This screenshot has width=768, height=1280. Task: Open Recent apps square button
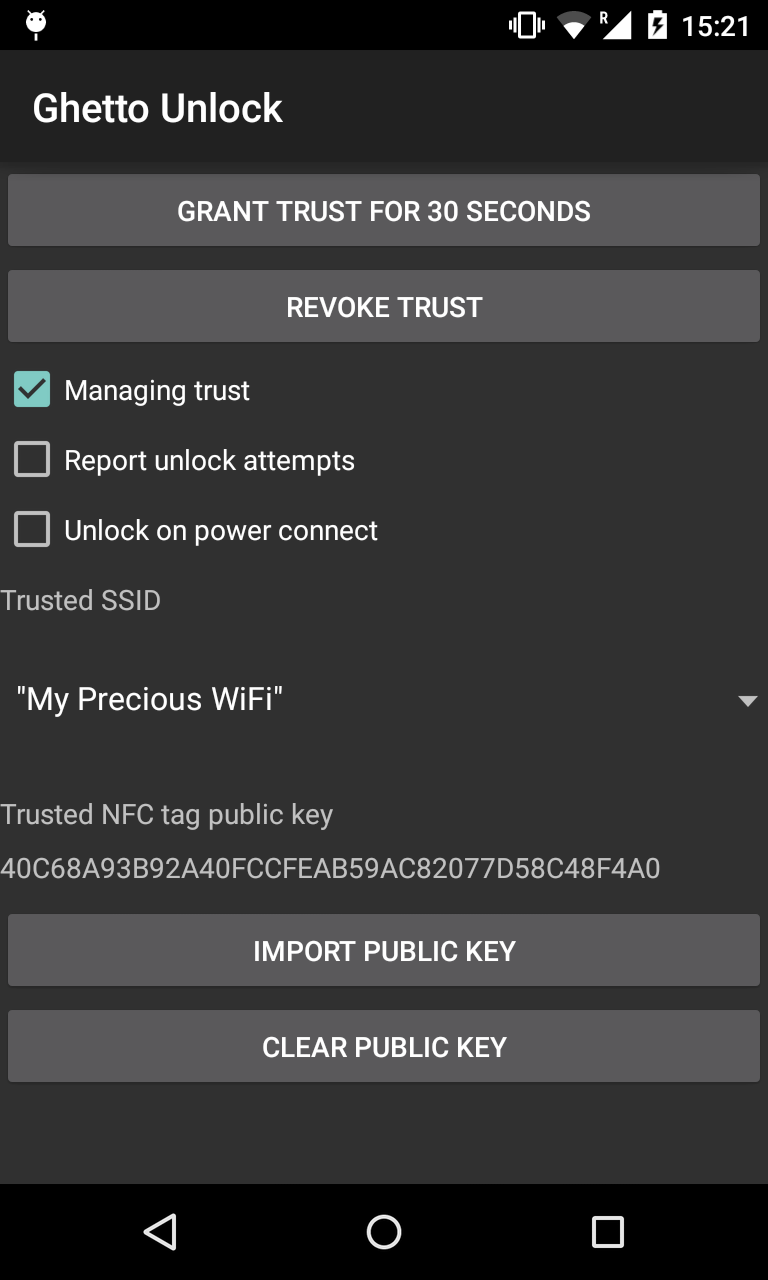(x=607, y=1232)
